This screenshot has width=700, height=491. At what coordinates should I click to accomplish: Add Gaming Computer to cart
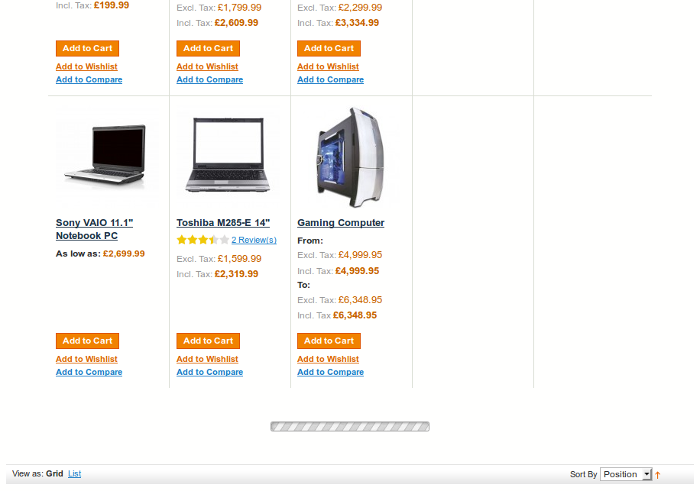[329, 341]
